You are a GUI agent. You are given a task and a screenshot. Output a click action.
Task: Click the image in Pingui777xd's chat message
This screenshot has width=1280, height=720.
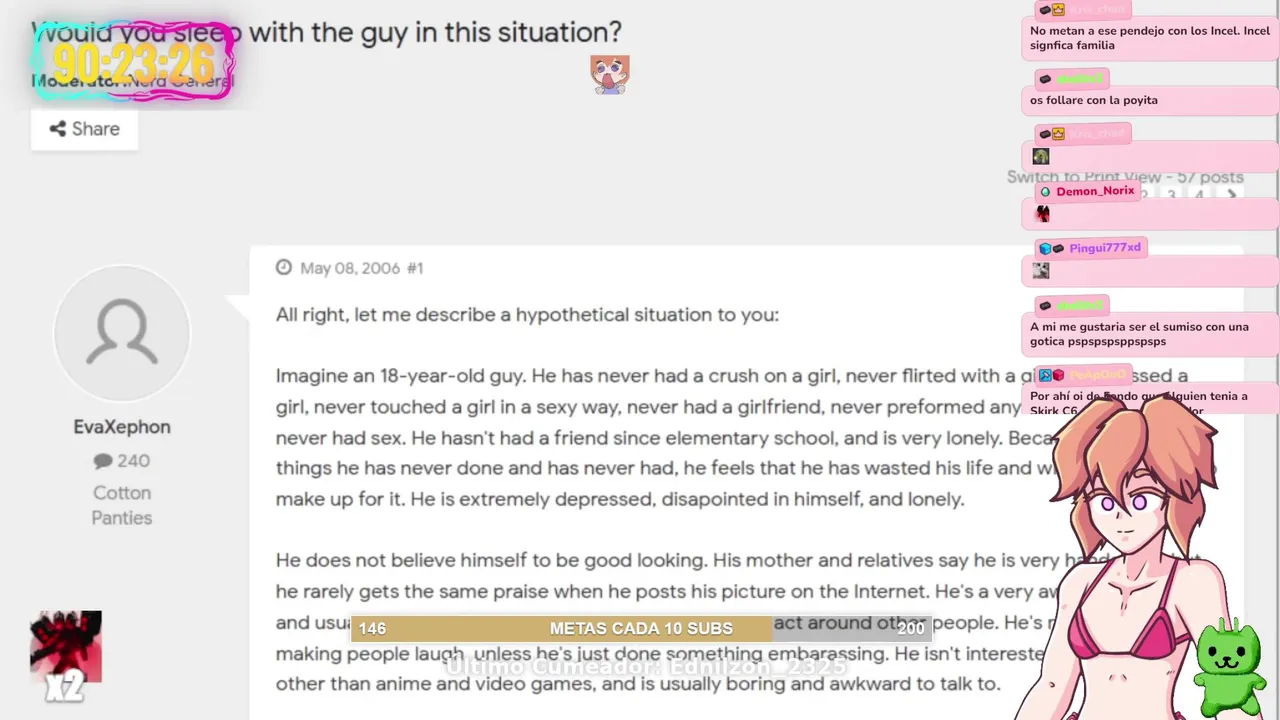1041,271
